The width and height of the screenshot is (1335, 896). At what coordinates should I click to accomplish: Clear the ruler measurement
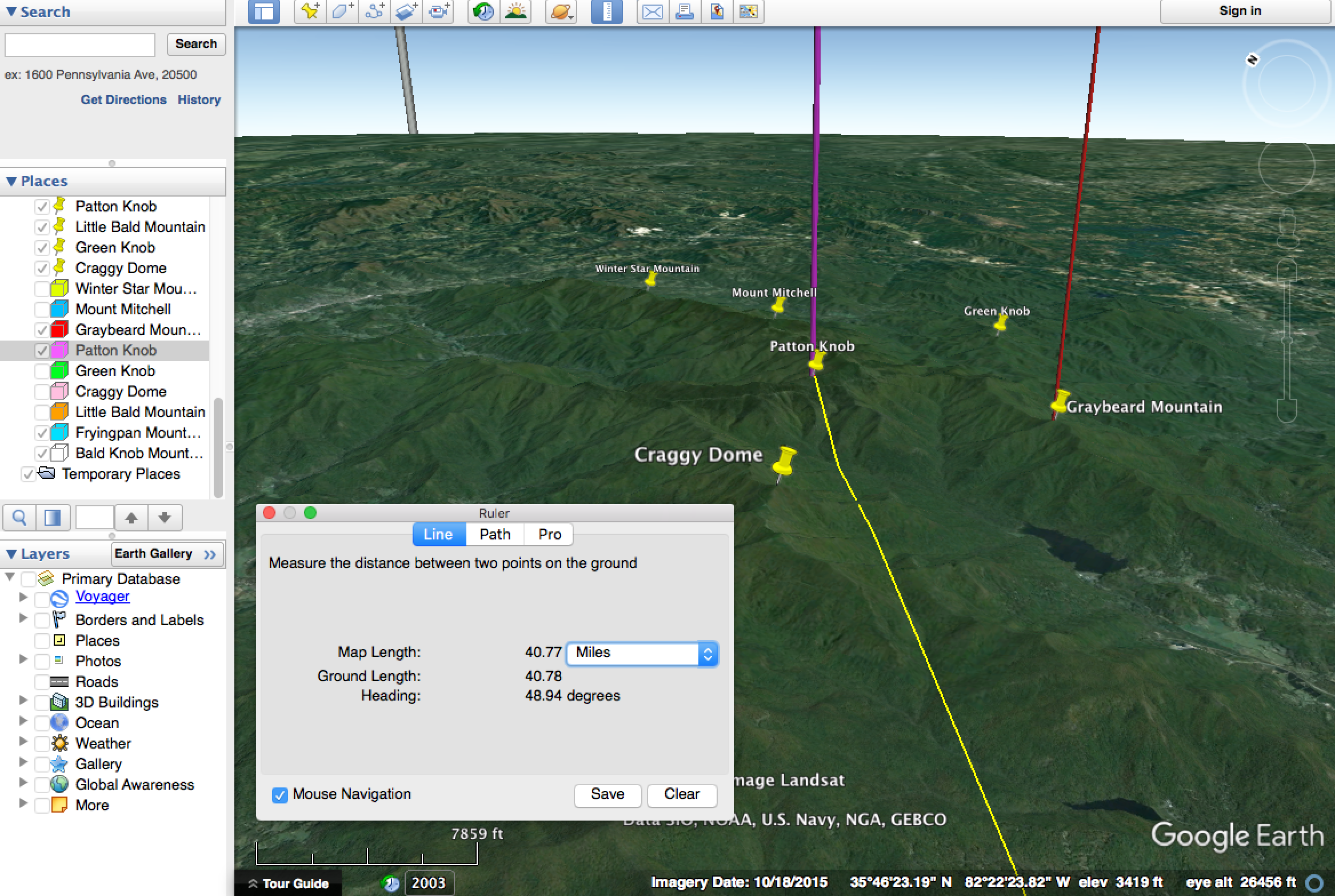682,795
